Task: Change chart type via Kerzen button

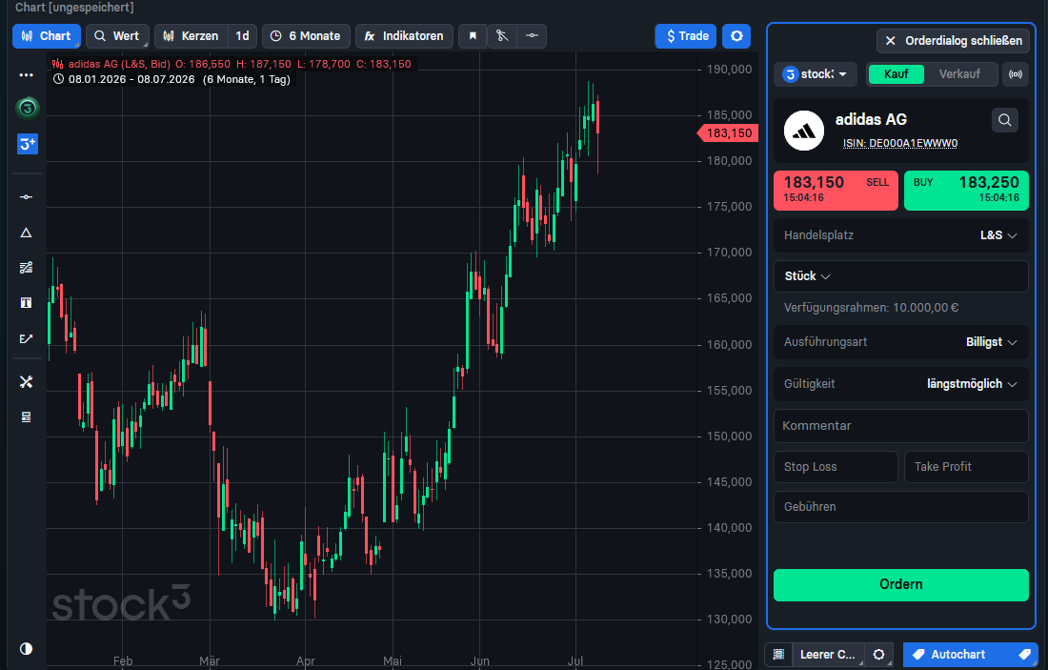Action: [x=191, y=36]
